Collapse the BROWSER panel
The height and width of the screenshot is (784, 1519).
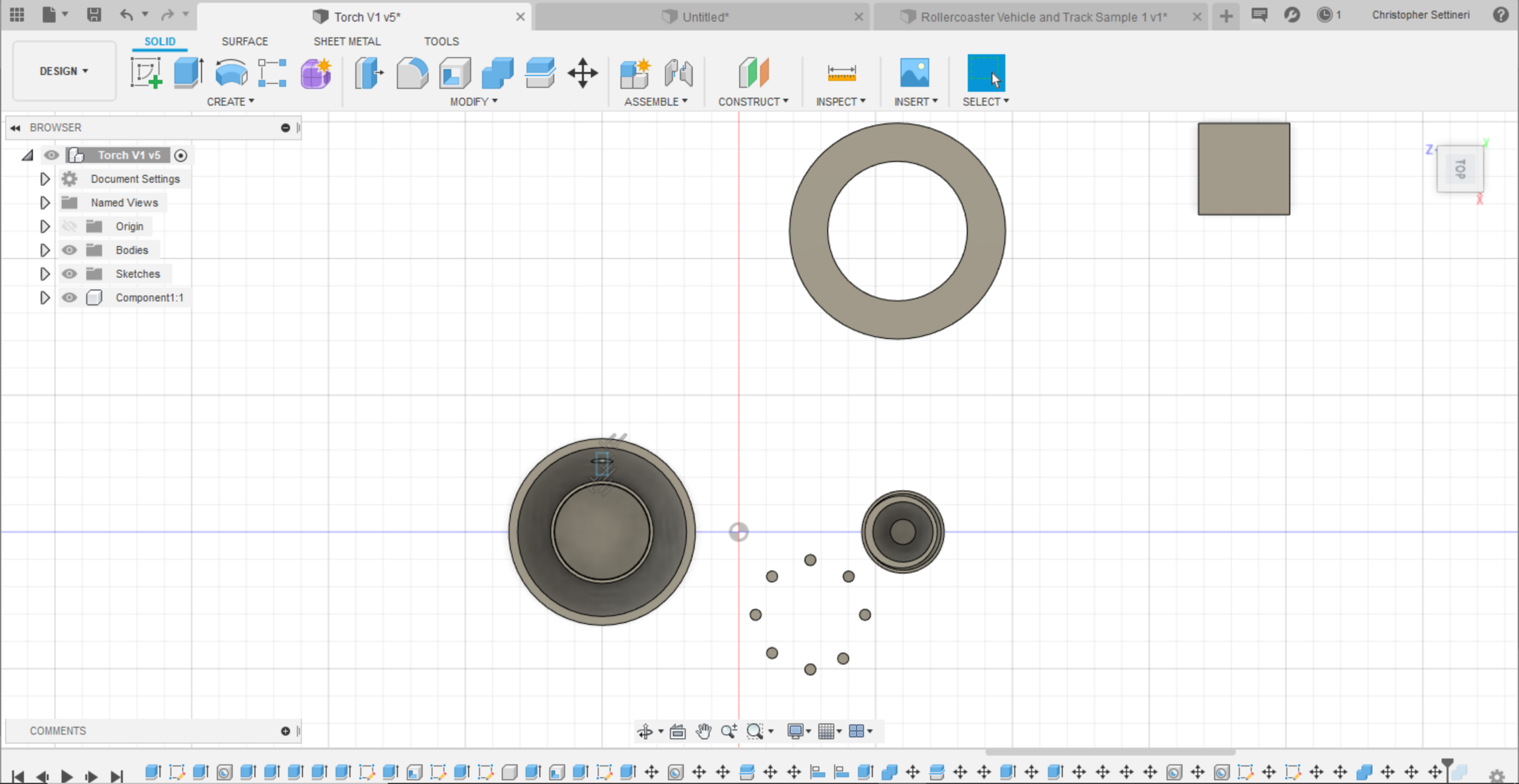[x=15, y=128]
